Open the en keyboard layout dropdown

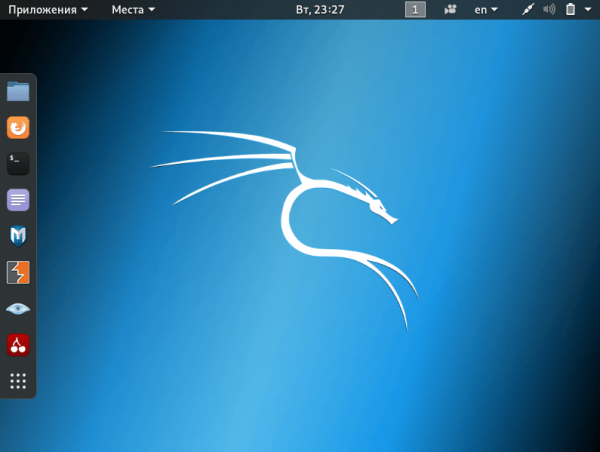pos(486,10)
